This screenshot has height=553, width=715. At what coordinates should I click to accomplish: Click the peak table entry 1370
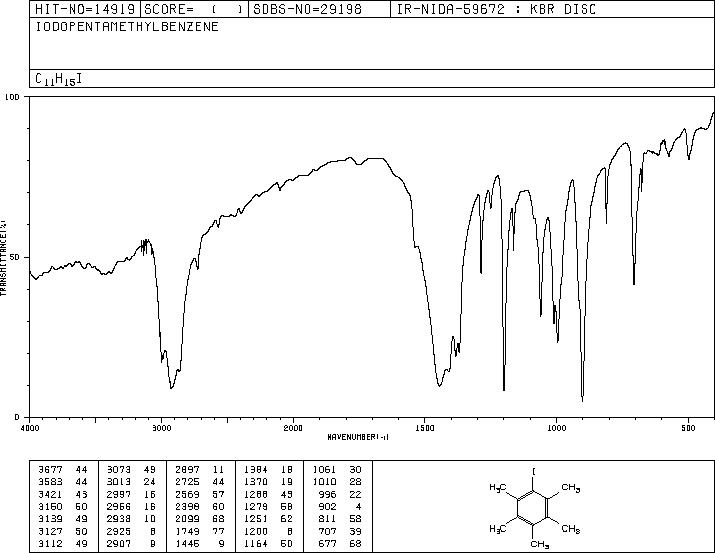(256, 482)
